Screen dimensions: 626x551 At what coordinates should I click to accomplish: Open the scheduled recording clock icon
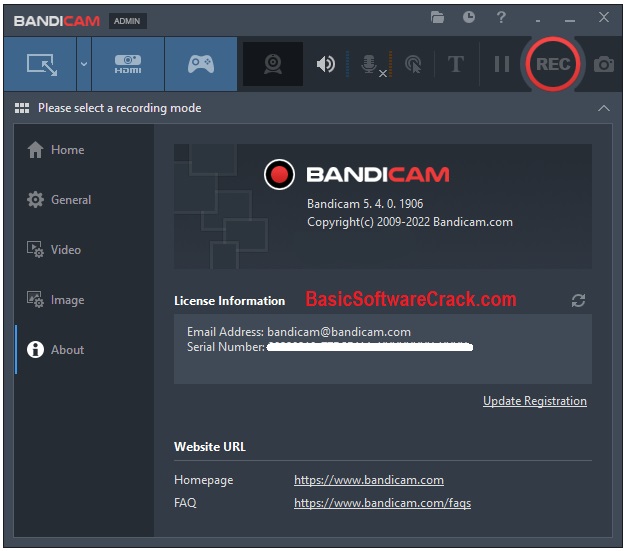click(469, 17)
